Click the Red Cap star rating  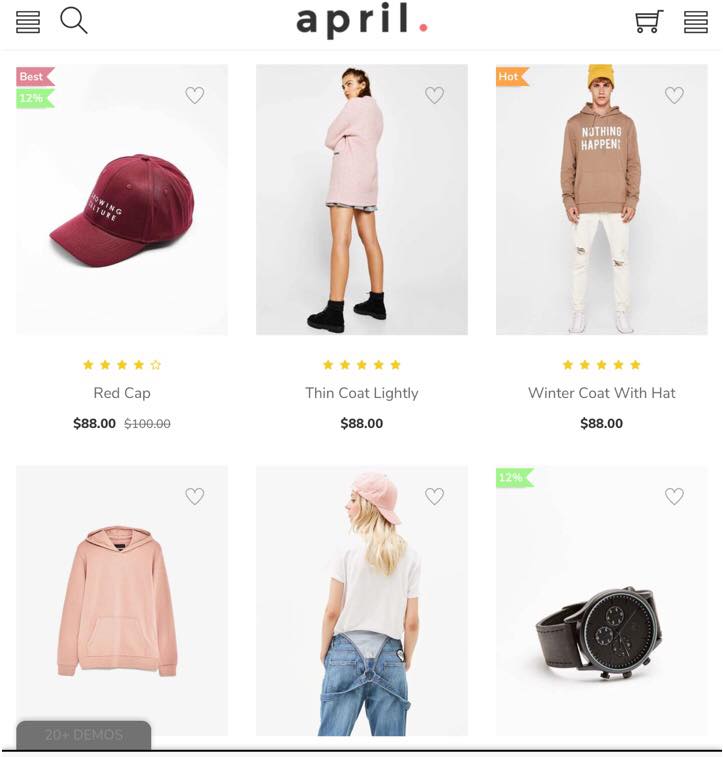coord(122,365)
